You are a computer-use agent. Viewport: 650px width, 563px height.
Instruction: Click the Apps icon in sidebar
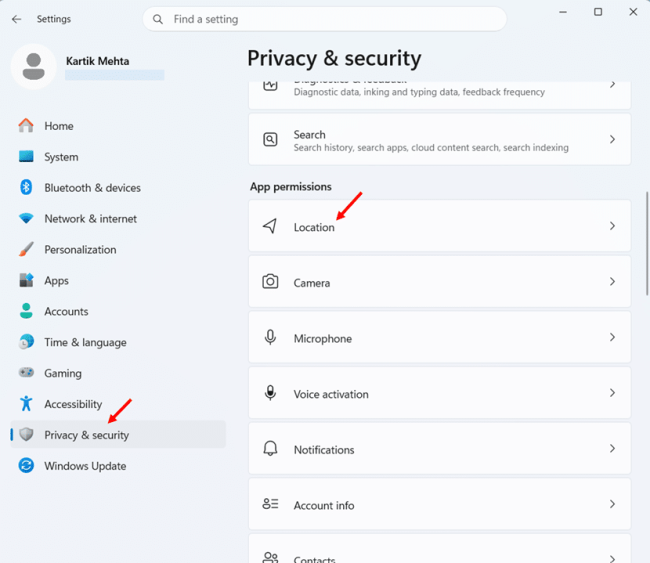(x=26, y=280)
